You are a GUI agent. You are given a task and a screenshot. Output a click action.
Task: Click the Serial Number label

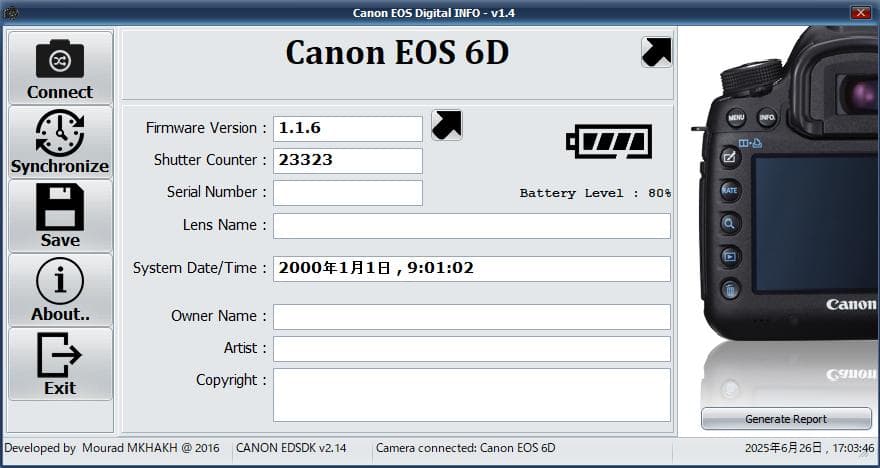click(217, 192)
